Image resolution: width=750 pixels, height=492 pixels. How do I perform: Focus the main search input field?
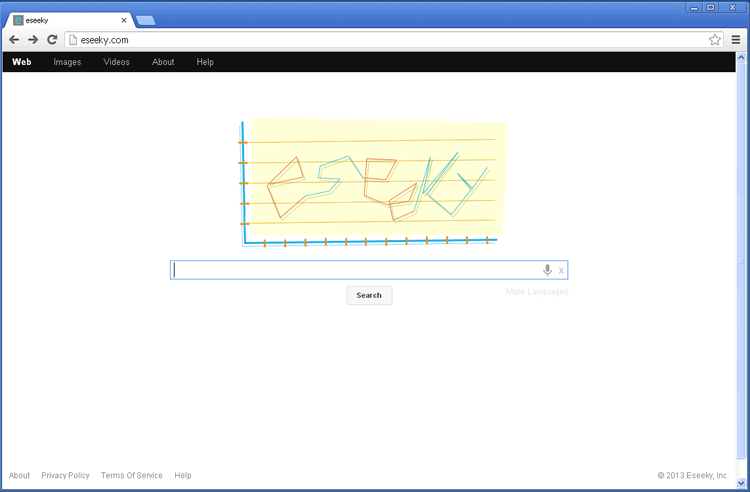click(355, 270)
